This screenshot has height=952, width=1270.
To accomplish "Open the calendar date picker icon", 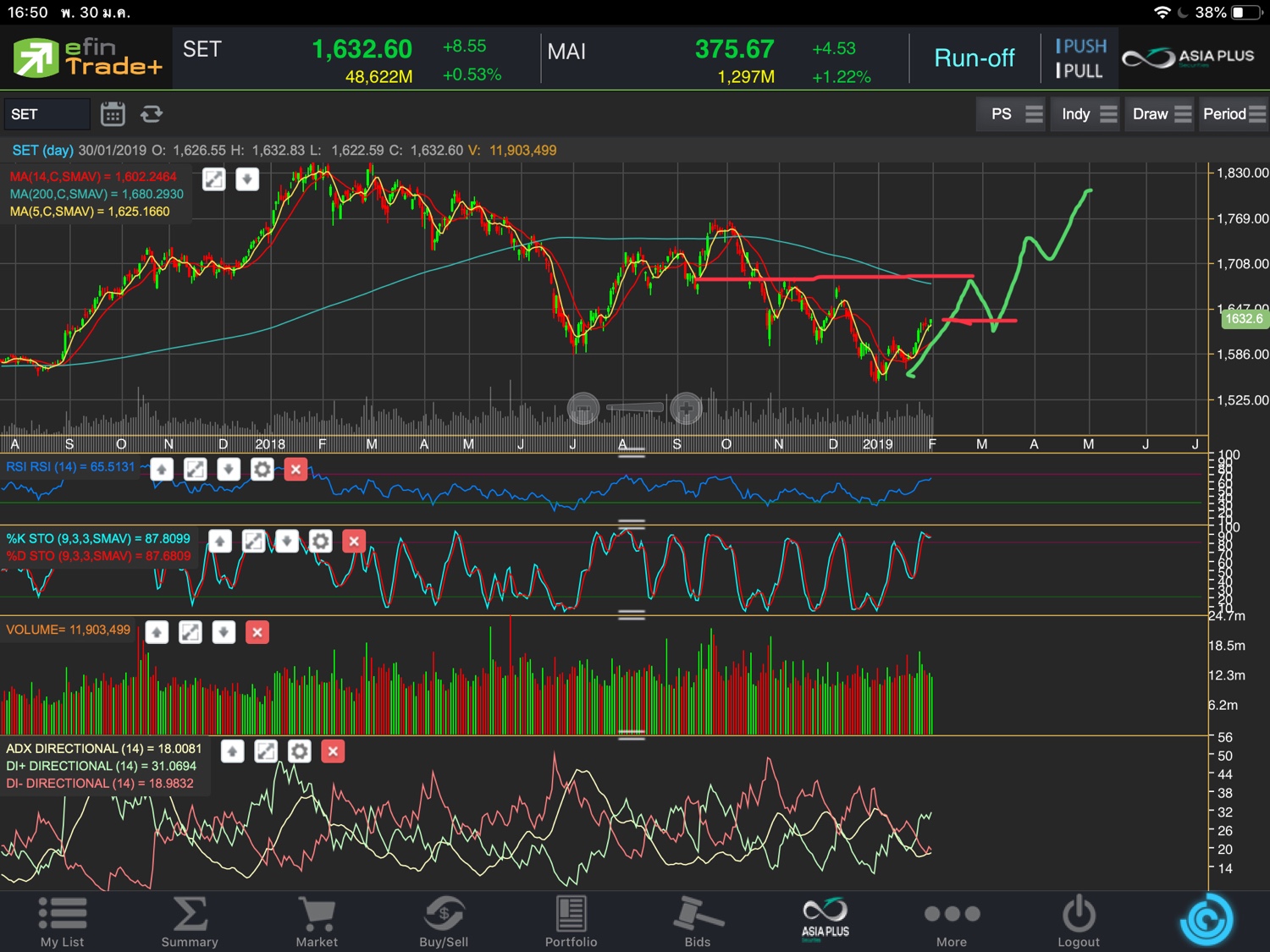I will 113,114.
